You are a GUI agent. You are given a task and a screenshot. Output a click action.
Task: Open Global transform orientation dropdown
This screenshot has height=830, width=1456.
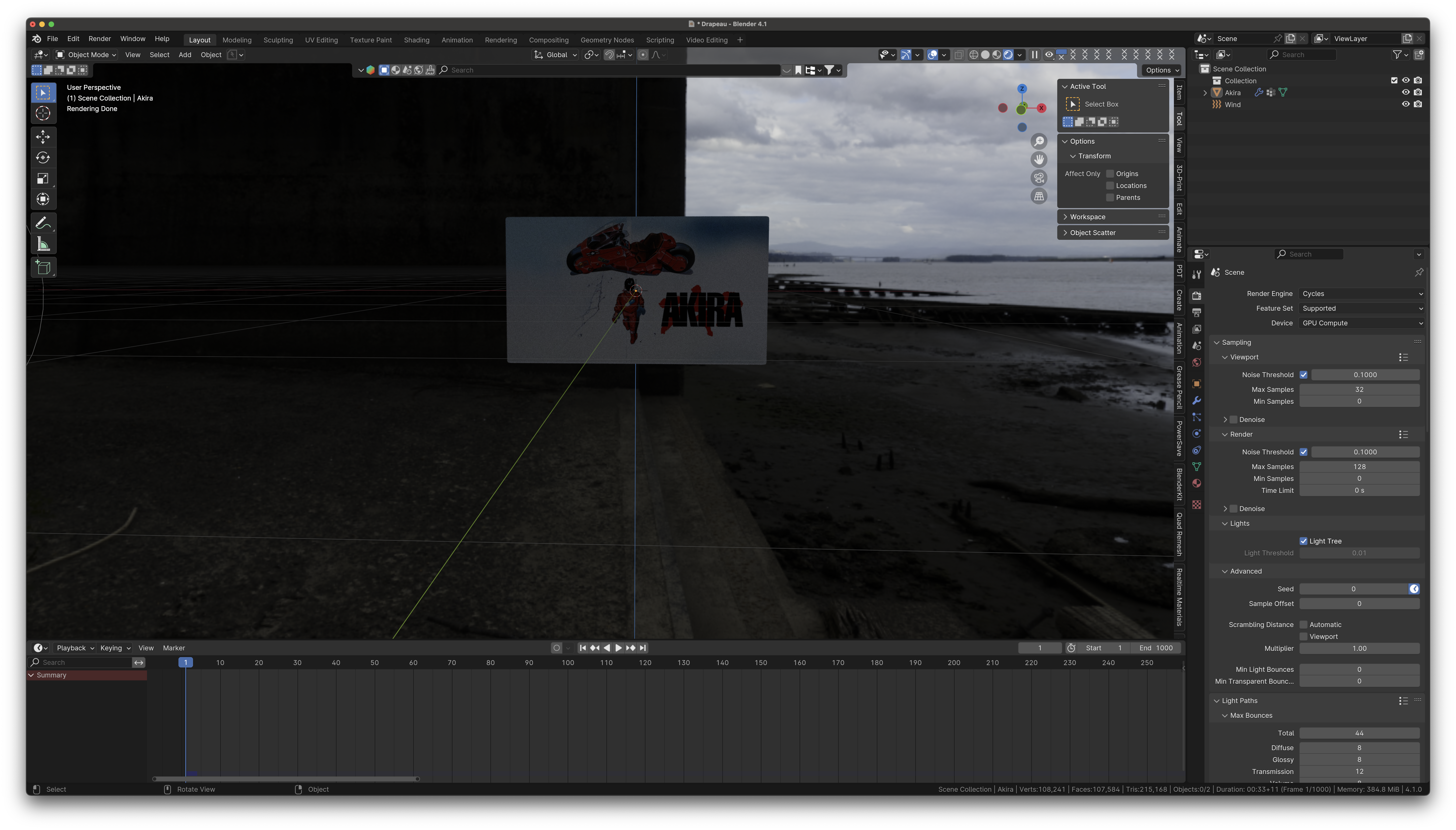556,55
